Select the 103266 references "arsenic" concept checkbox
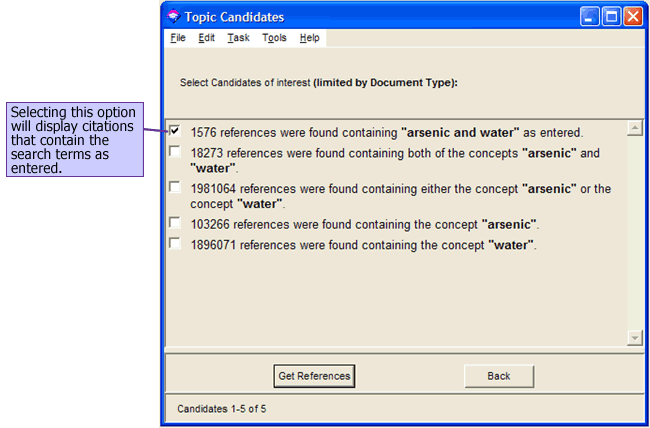The image size is (650, 428). click(175, 223)
